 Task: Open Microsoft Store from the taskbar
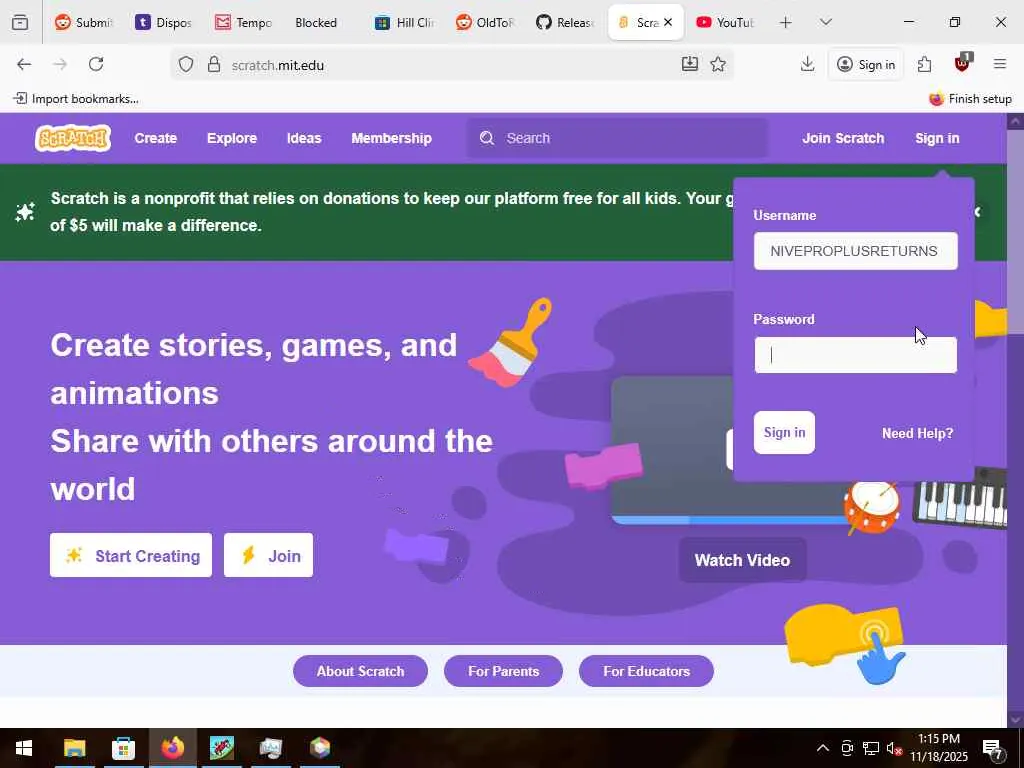point(123,748)
